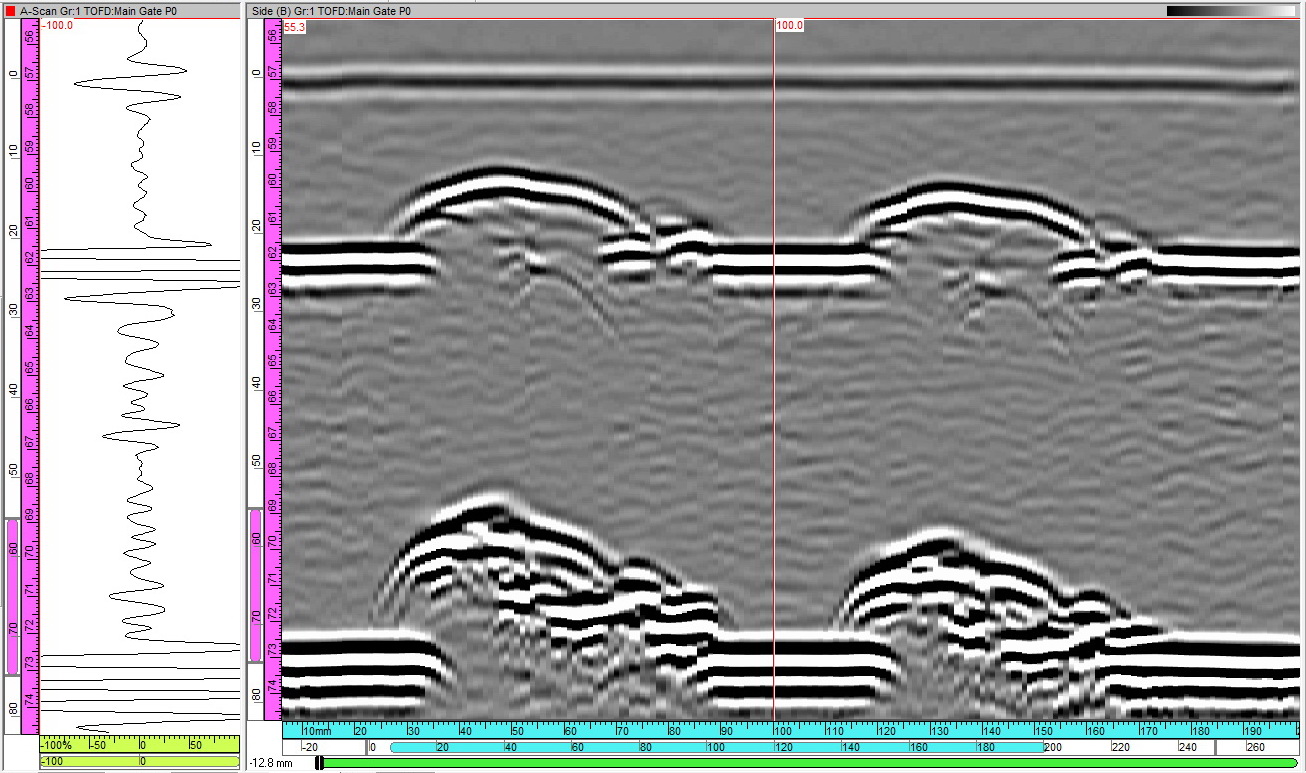1306x773 pixels.
Task: Click the red active-view indicator in A-Scan title
Action: pos(9,10)
